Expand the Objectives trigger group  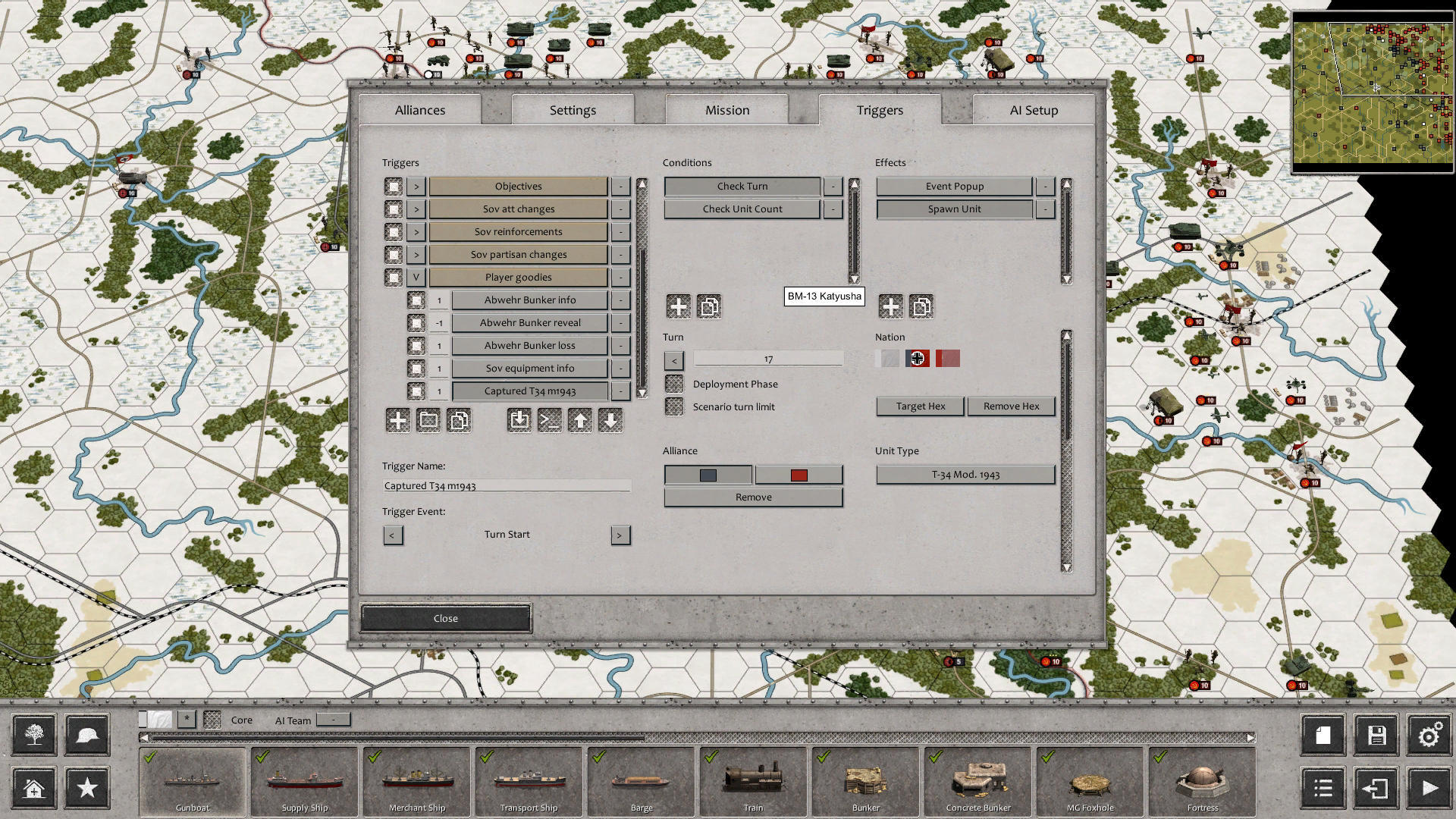[x=416, y=187]
